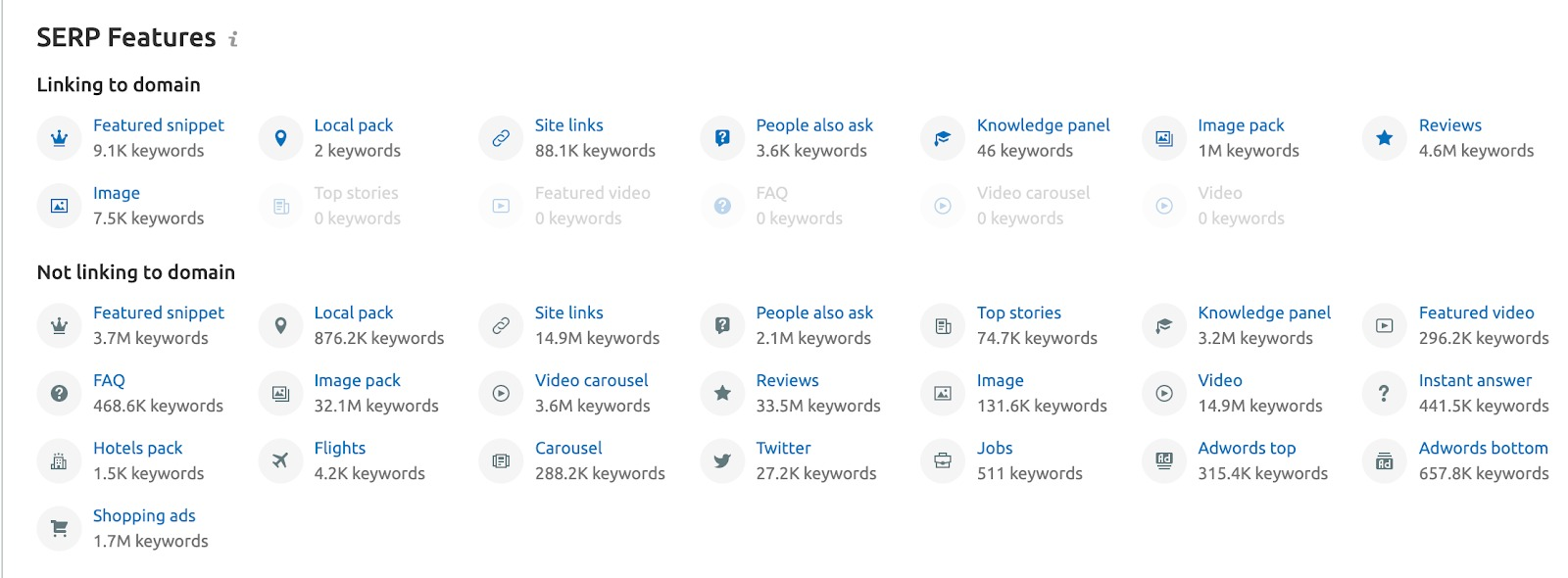1568x578 pixels.
Task: Click the airplane icon for Flights
Action: pyautogui.click(x=280, y=460)
